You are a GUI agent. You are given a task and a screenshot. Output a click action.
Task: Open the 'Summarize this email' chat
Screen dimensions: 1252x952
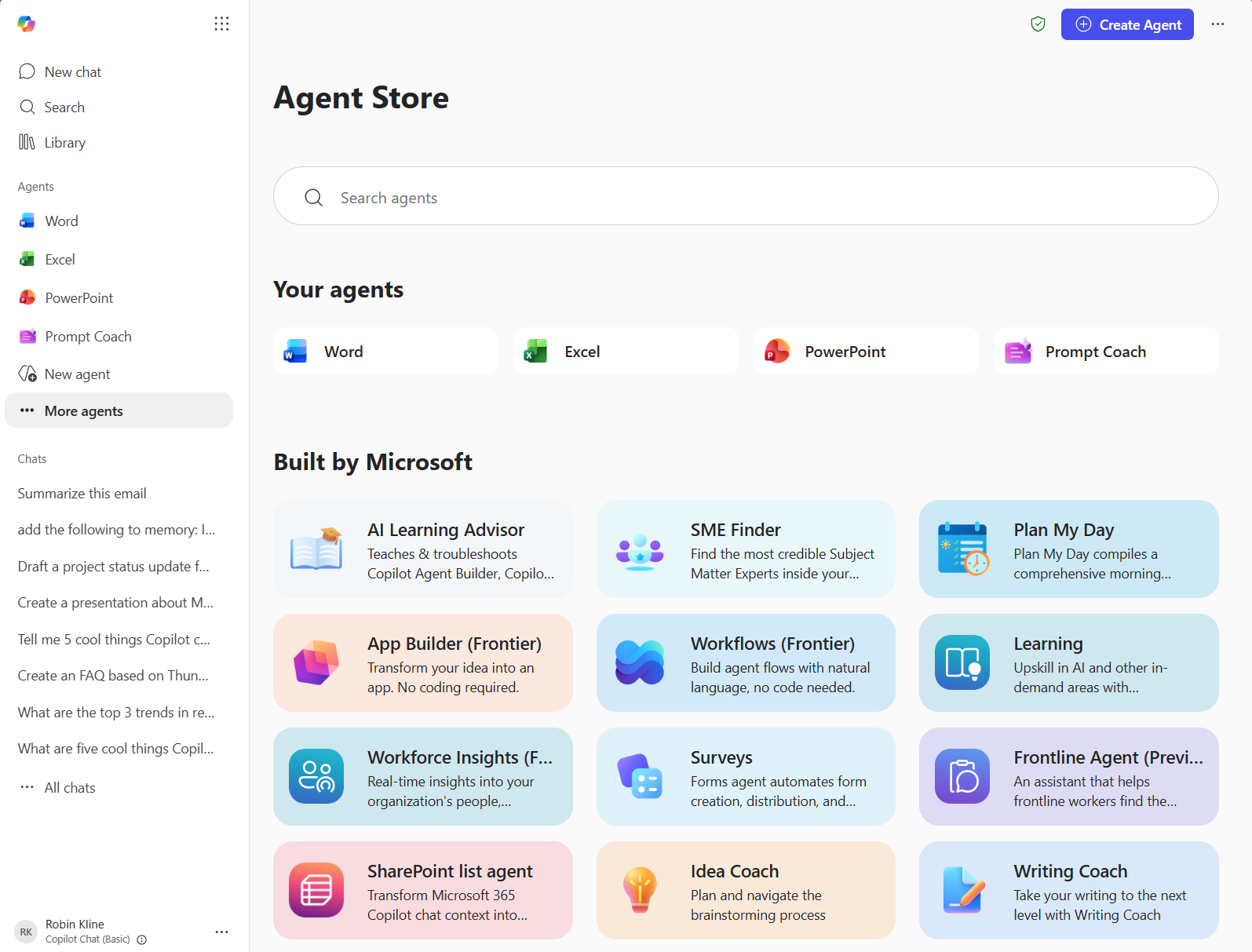pyautogui.click(x=119, y=493)
